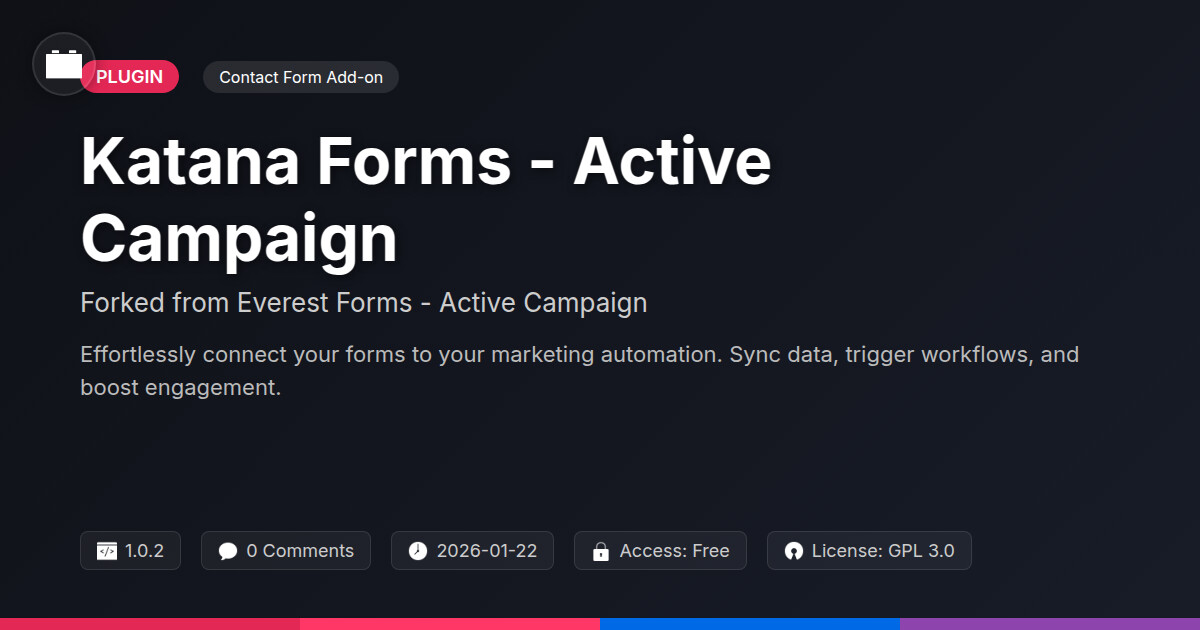Click the License: GPL 3.0 text
The image size is (1200, 630).
point(883,551)
